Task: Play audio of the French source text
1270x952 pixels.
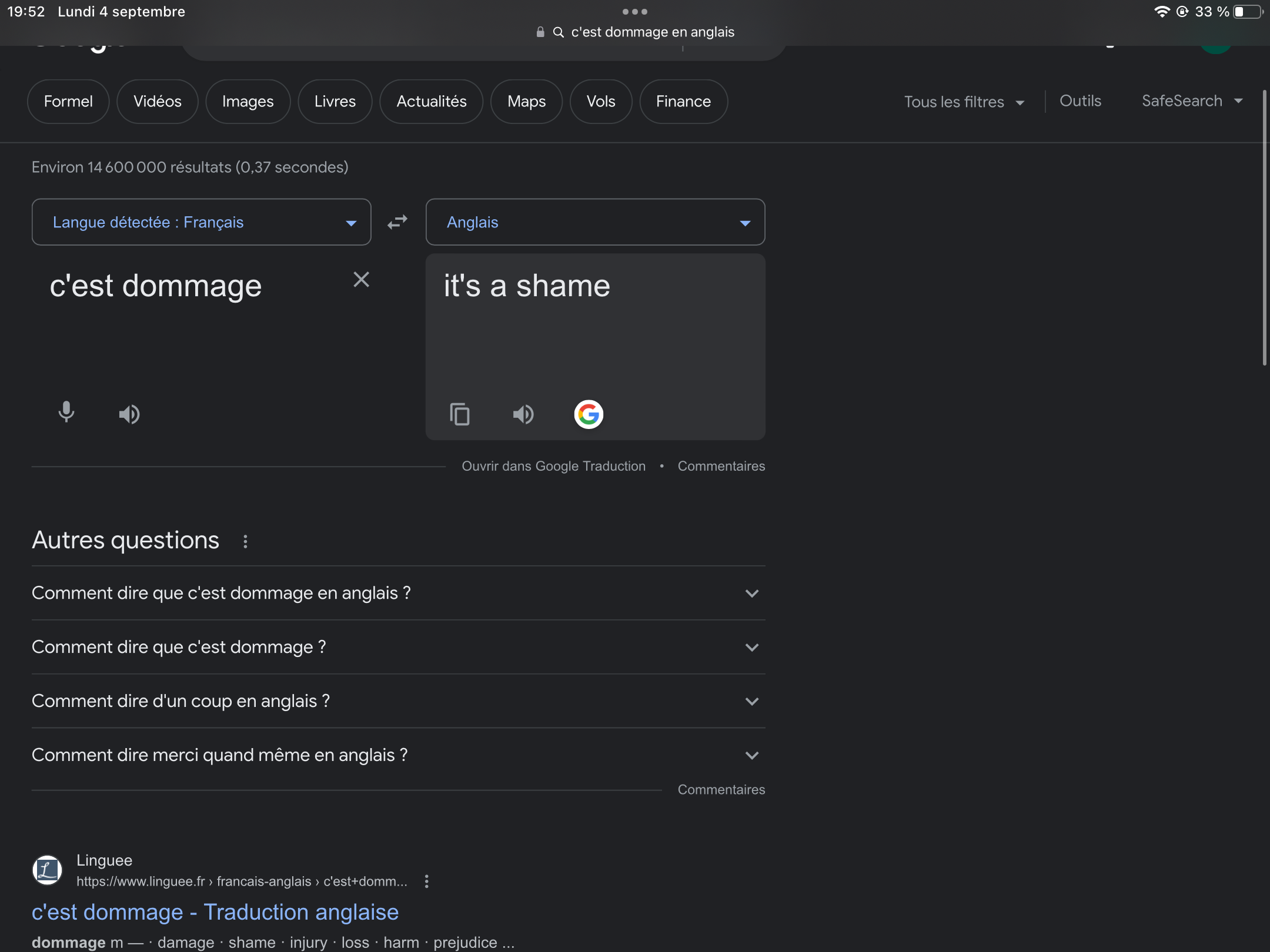Action: pos(129,414)
